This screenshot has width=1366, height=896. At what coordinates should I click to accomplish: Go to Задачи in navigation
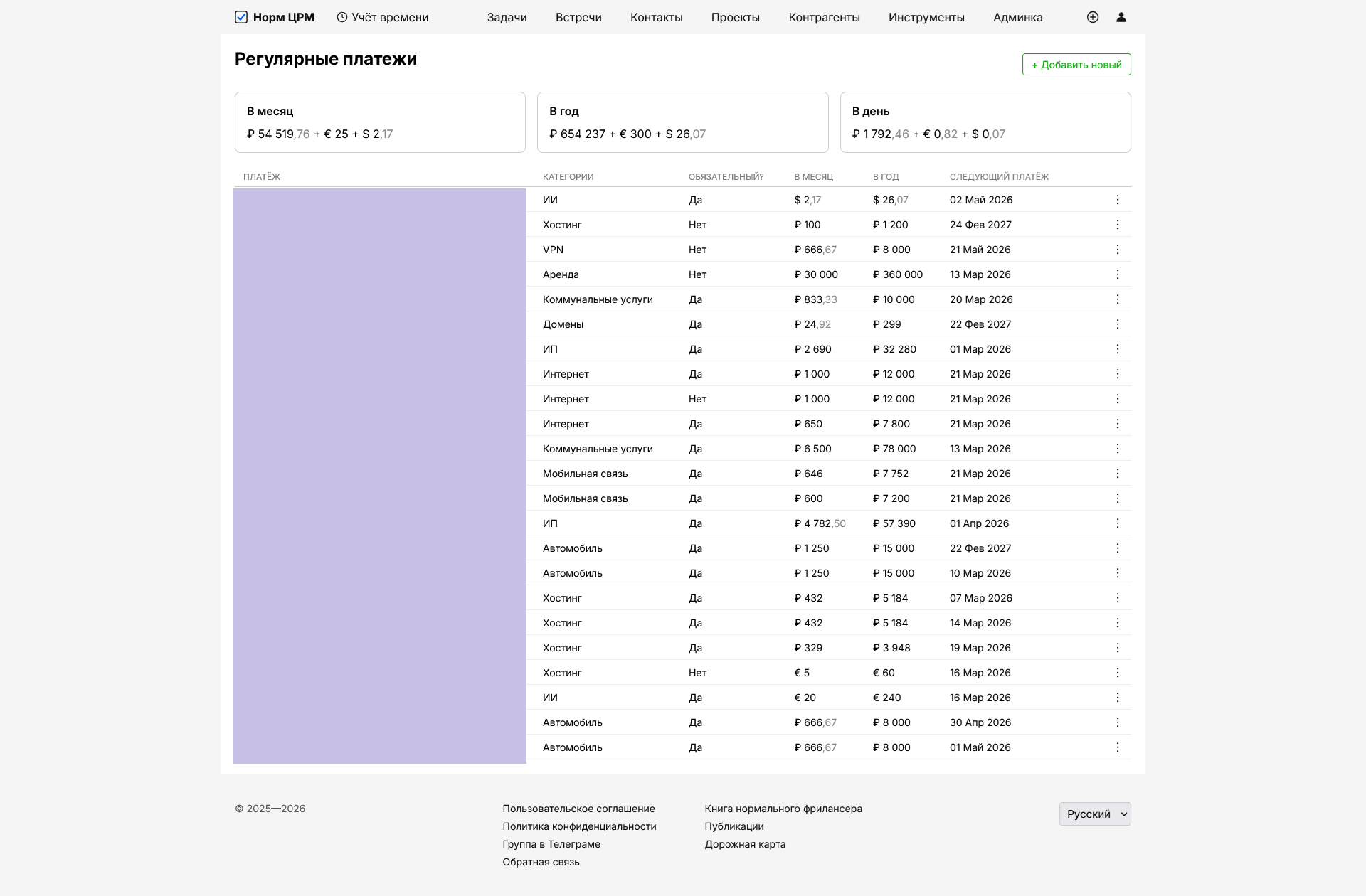507,17
